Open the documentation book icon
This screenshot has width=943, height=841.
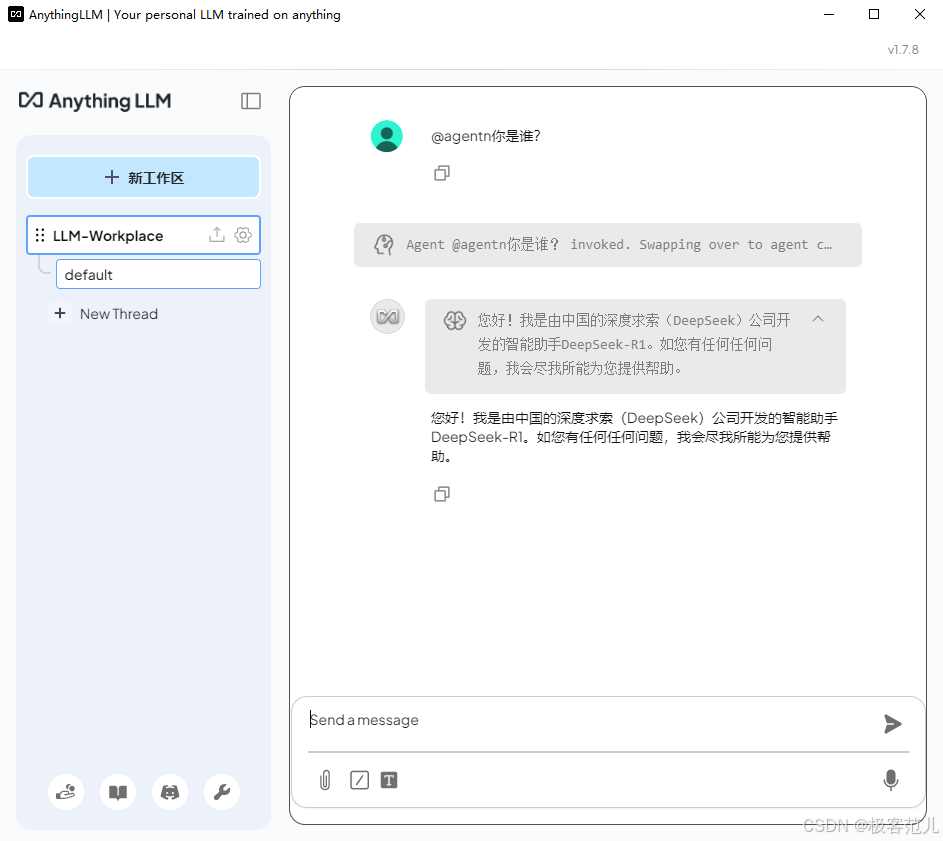pos(118,792)
